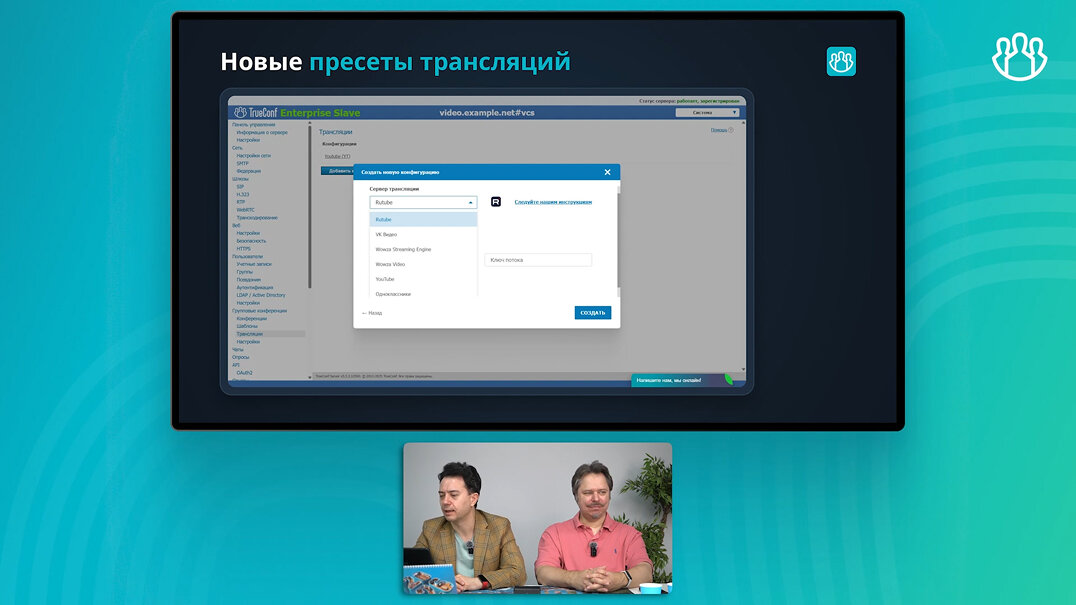The width and height of the screenshot is (1076, 605).
Task: Open HTTPS in sidebar
Action: point(243,248)
